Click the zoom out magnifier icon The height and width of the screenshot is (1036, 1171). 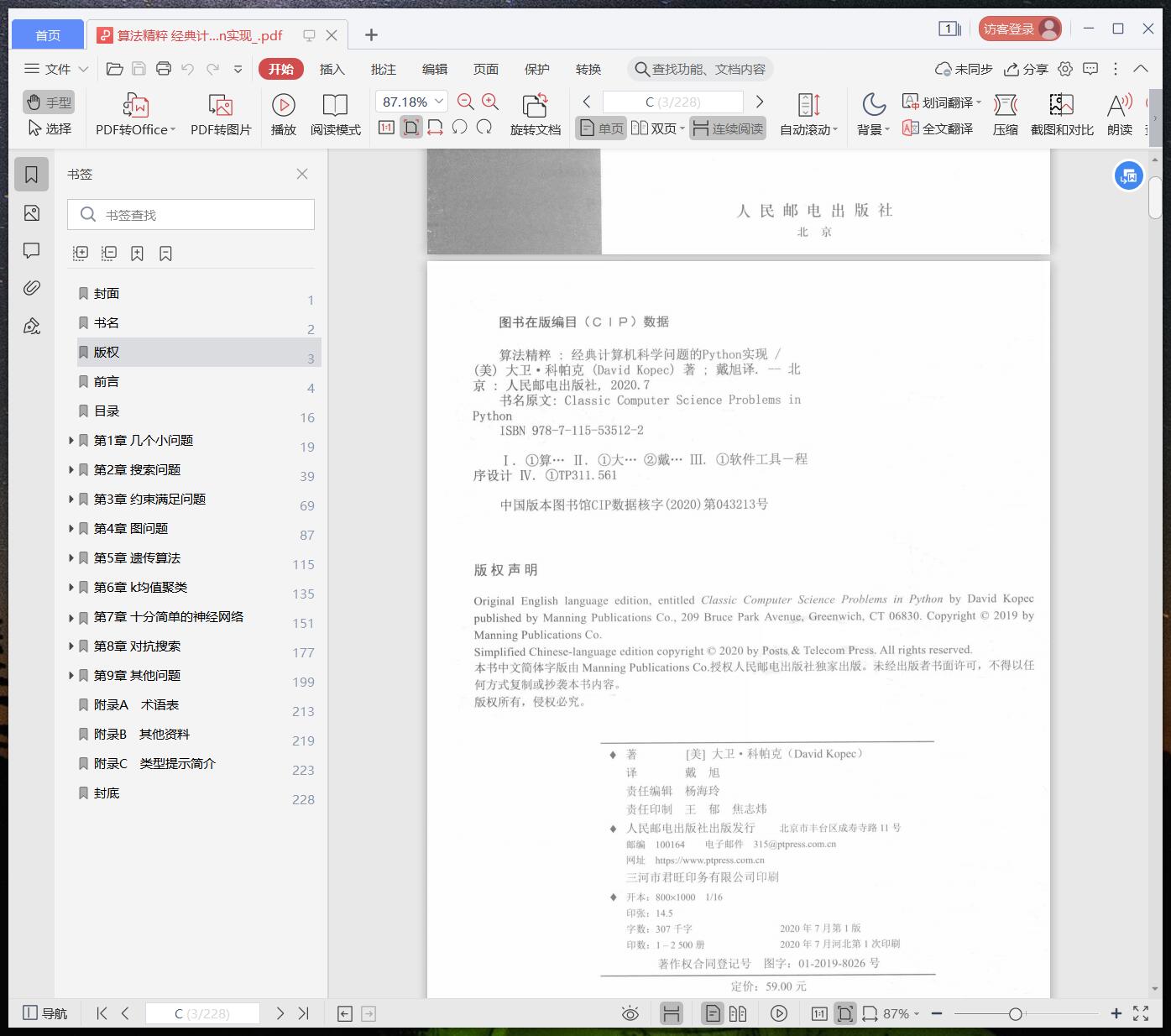point(466,102)
